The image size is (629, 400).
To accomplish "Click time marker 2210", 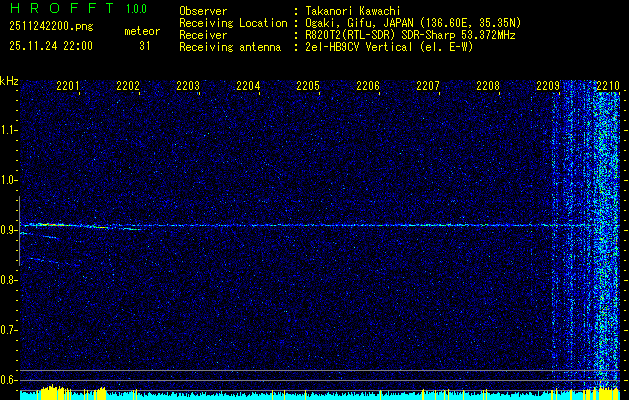I will pyautogui.click(x=608, y=85).
